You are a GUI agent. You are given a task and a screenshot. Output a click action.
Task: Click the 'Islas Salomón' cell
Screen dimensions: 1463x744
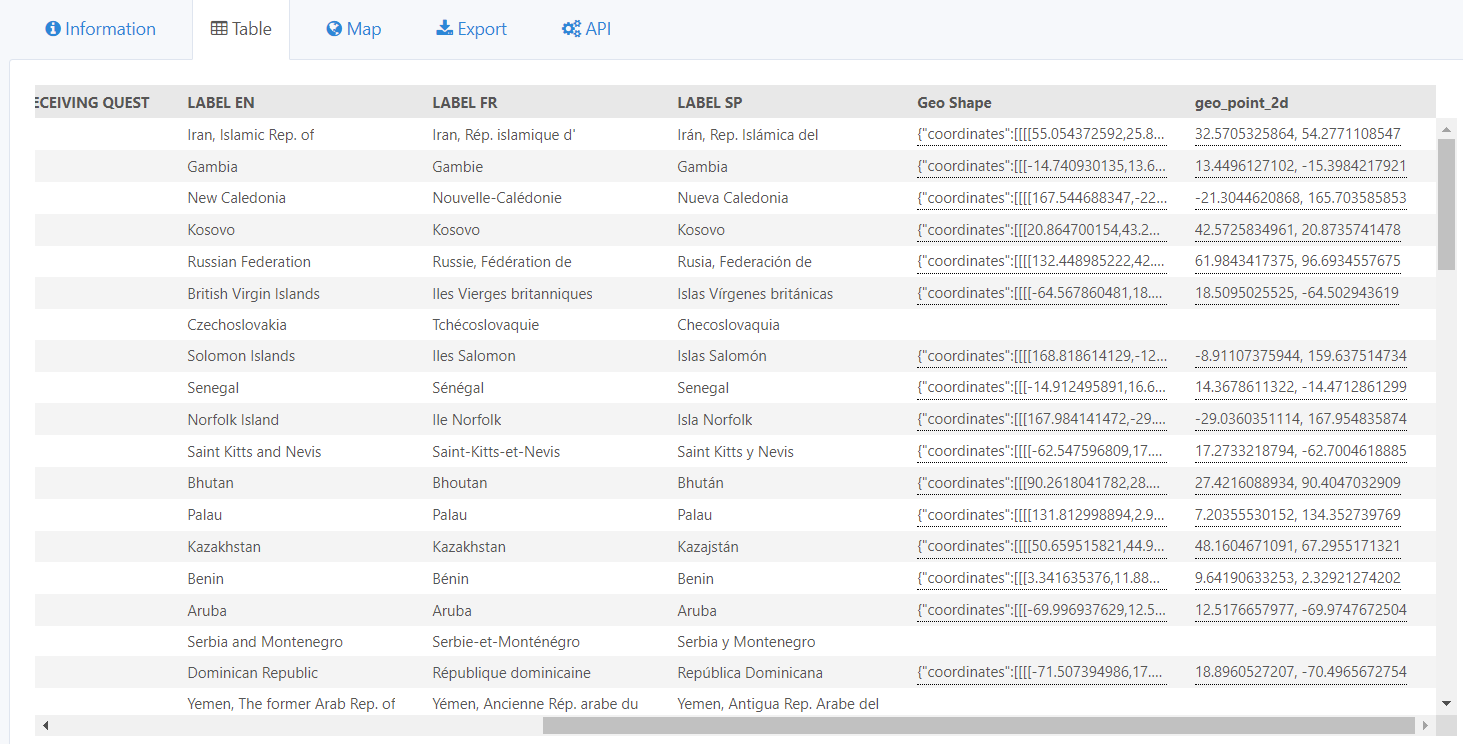[x=722, y=356]
